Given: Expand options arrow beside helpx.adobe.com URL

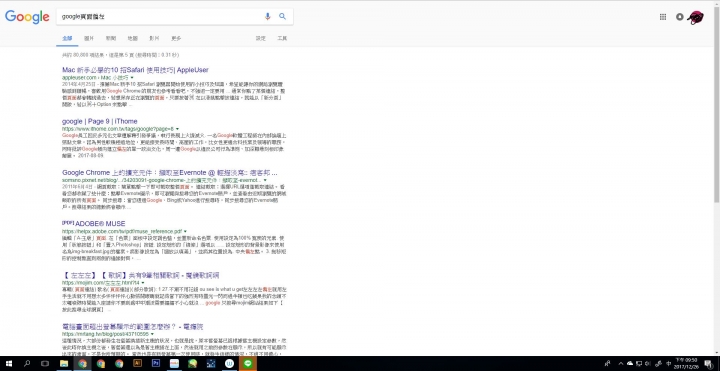Looking at the screenshot, I should tap(185, 231).
